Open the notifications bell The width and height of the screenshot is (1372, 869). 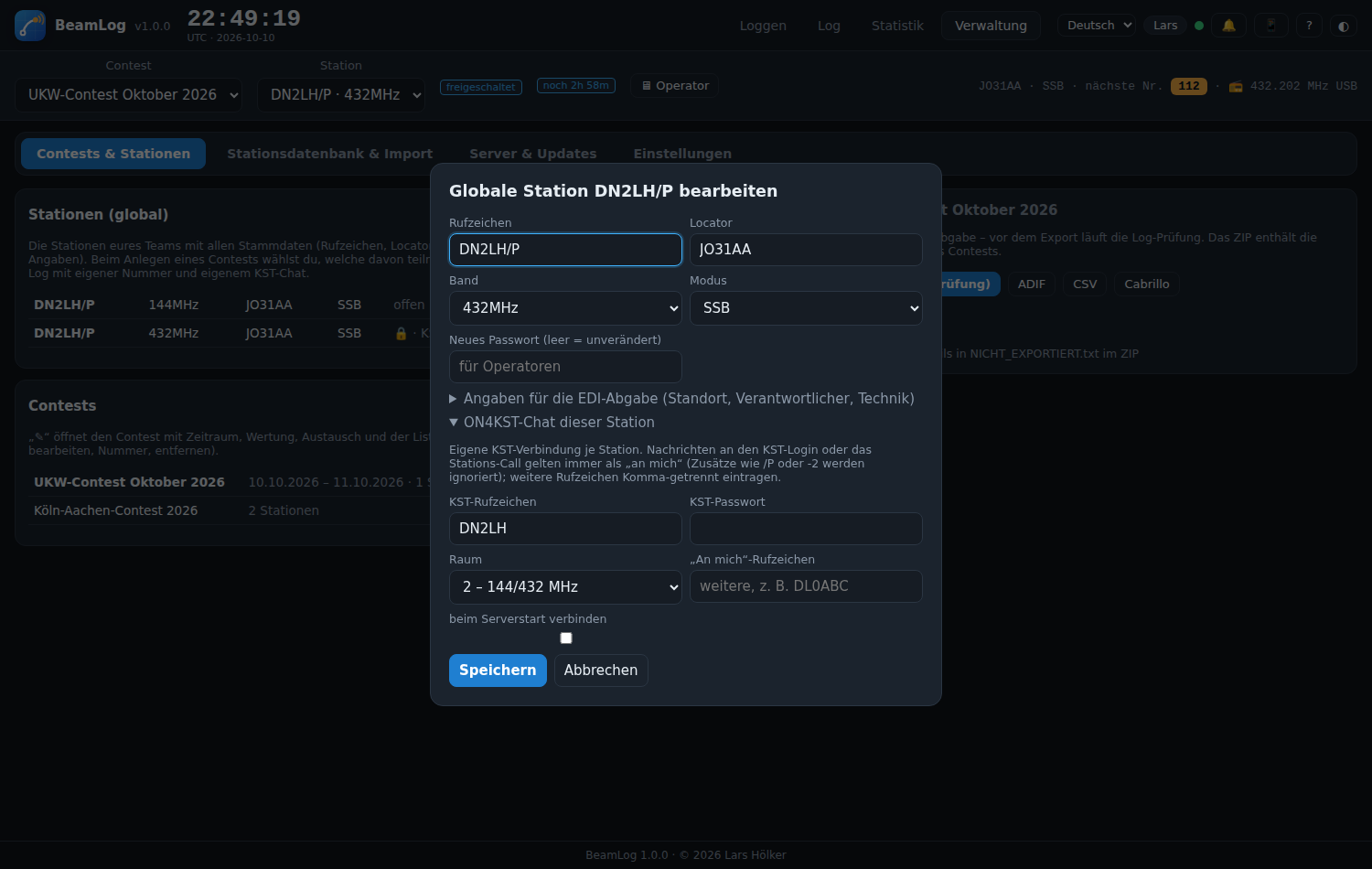(1229, 26)
